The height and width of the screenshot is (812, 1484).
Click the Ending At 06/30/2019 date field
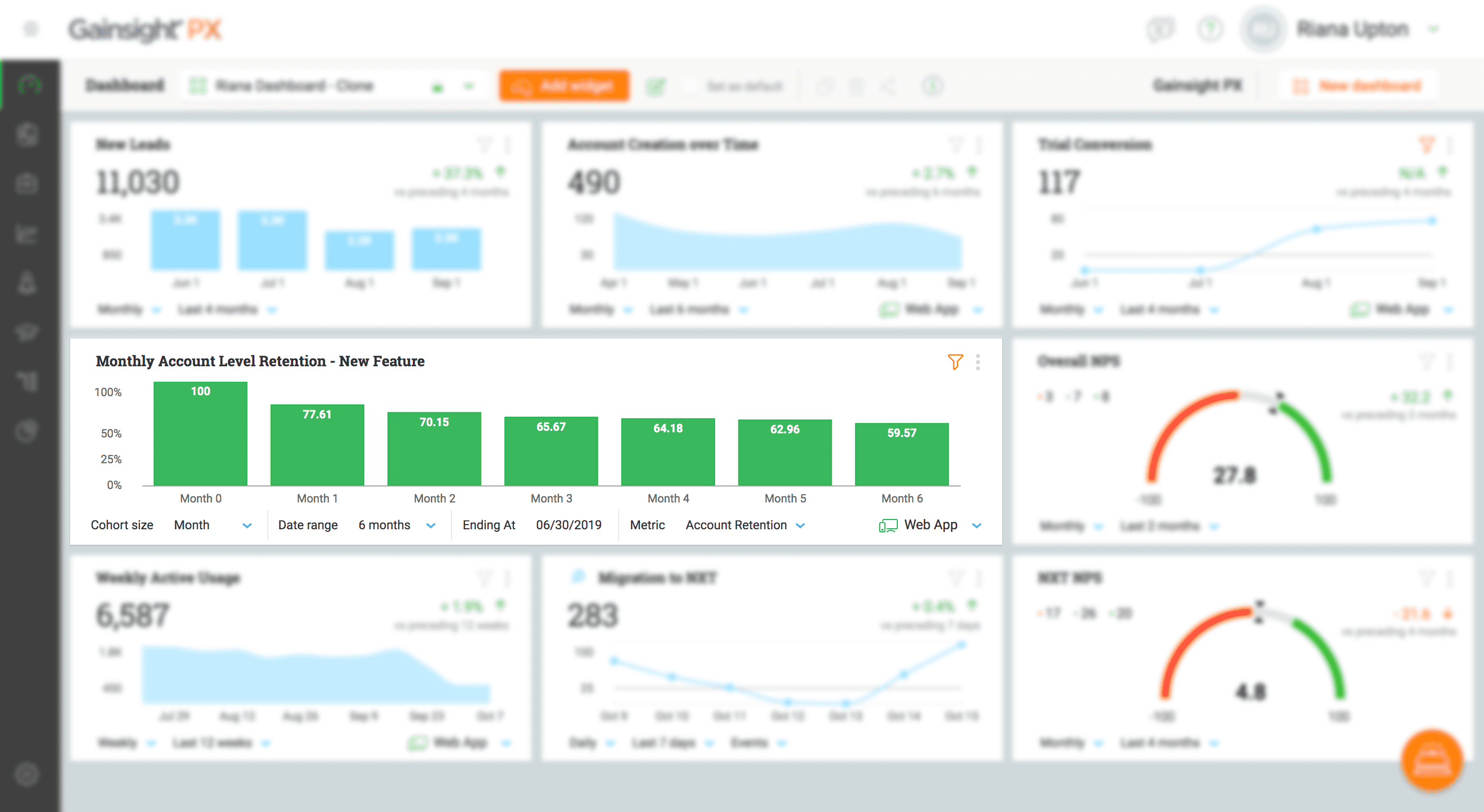tap(568, 525)
